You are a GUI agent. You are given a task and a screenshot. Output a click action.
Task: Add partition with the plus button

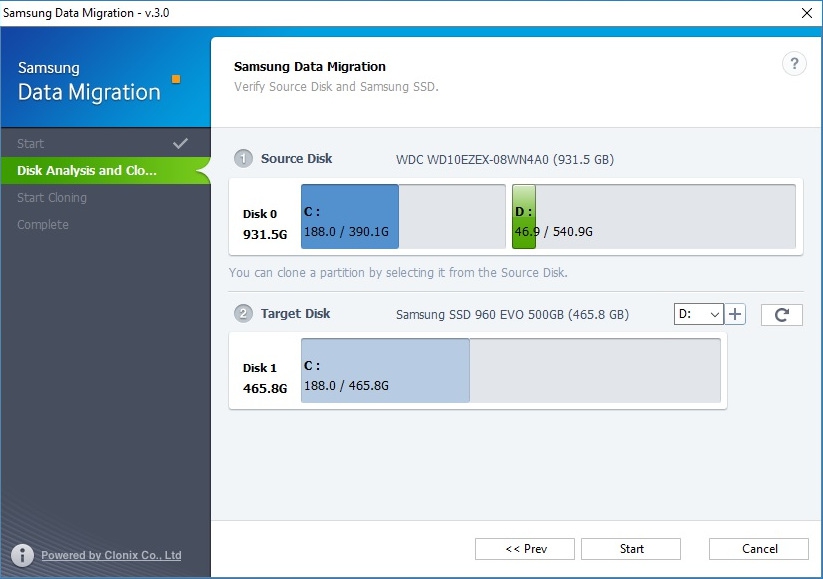tap(735, 314)
